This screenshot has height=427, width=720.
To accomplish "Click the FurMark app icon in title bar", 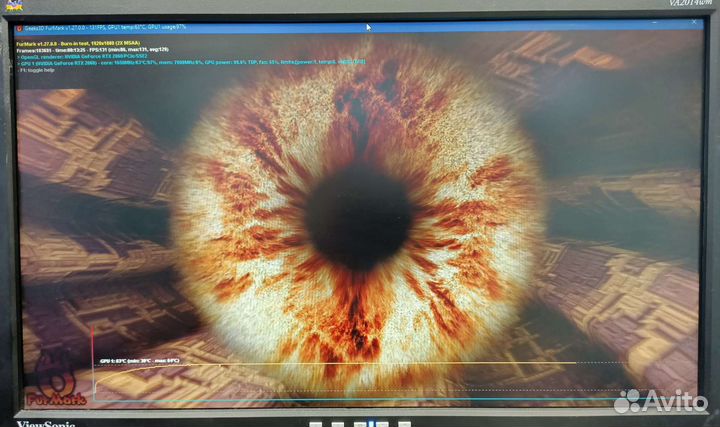I will coord(19,29).
